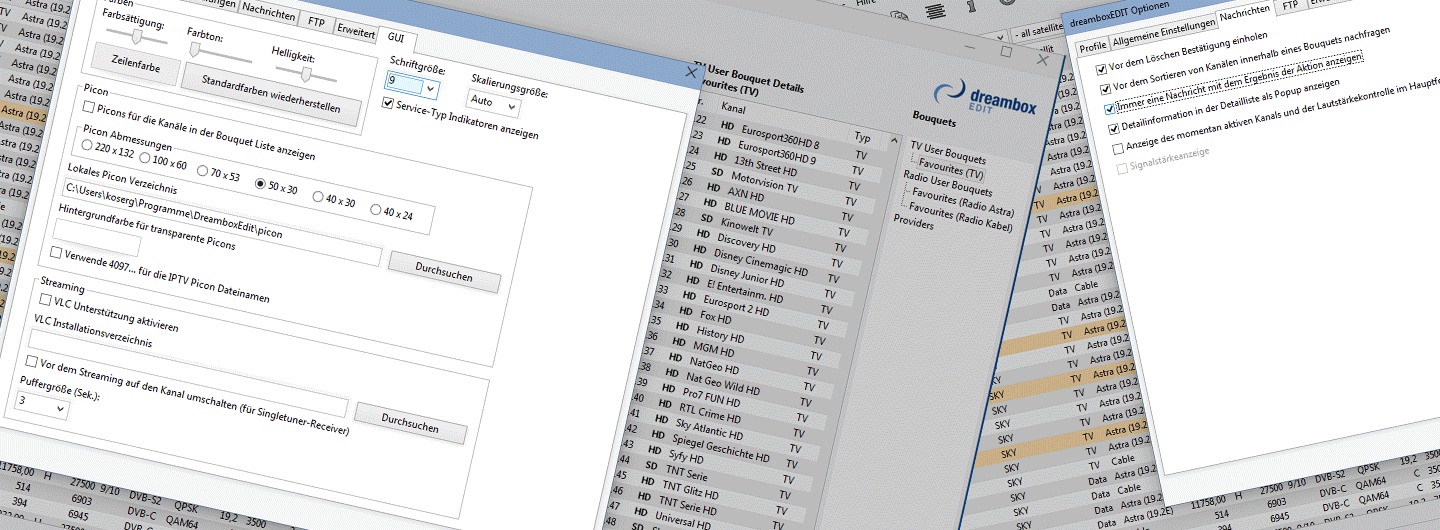
Task: Maximize the TV User Bouquet Details window
Action: point(1006,51)
